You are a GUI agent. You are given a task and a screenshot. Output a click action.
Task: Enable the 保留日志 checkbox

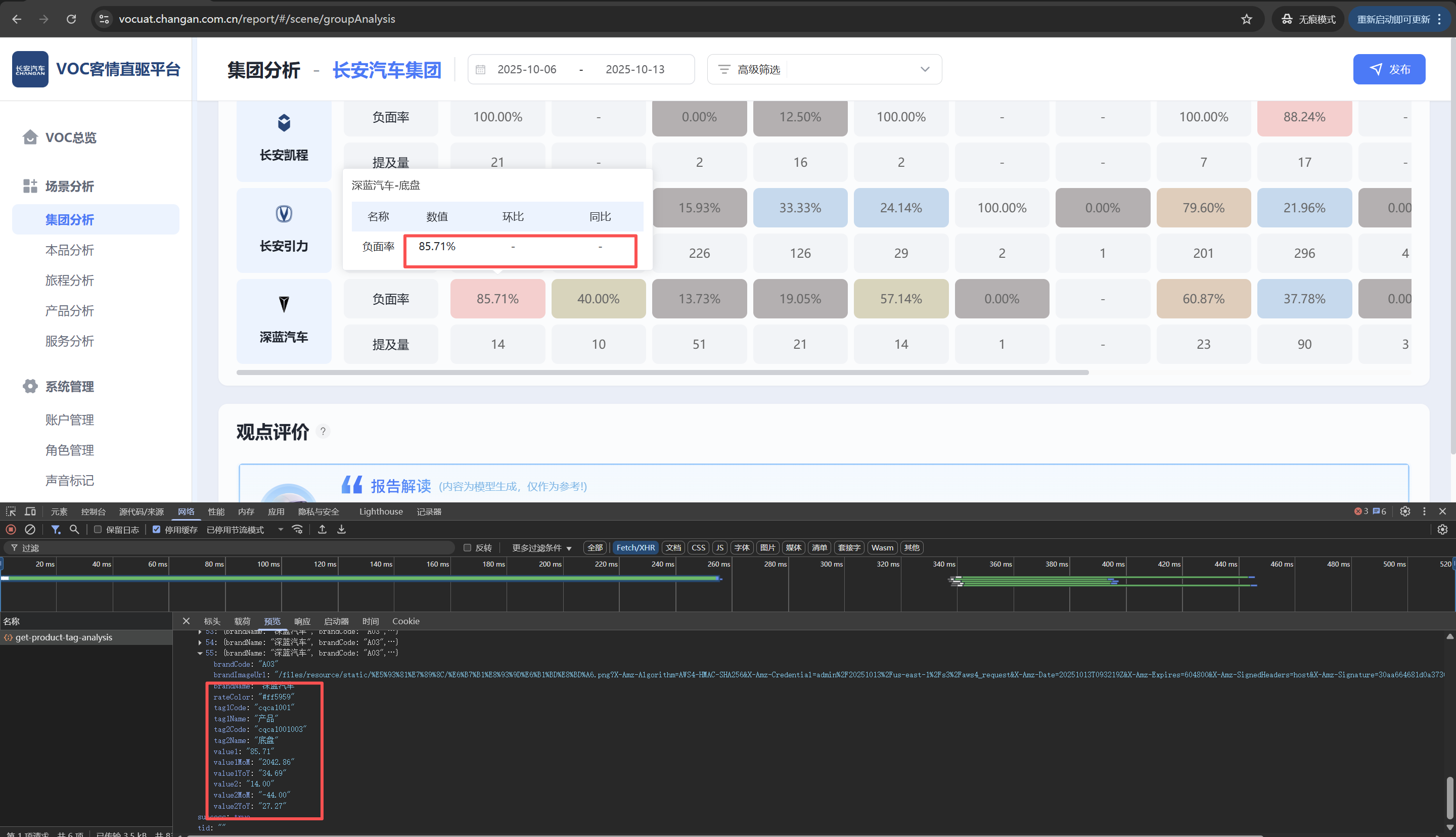click(x=98, y=530)
